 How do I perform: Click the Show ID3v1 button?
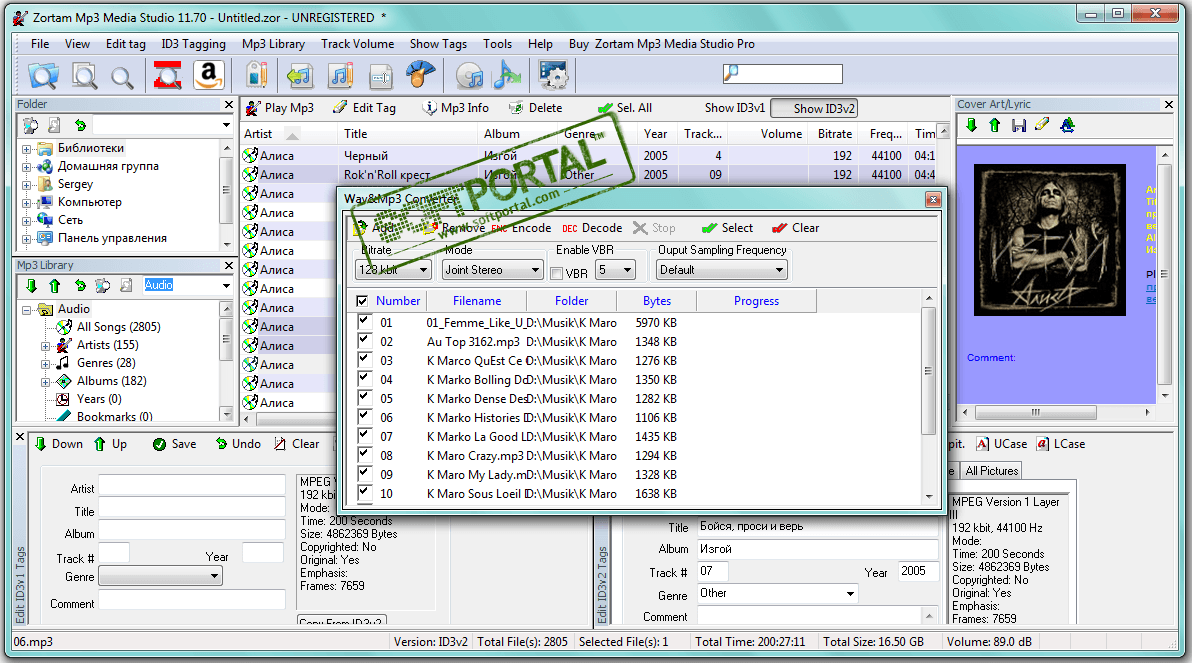(x=734, y=108)
